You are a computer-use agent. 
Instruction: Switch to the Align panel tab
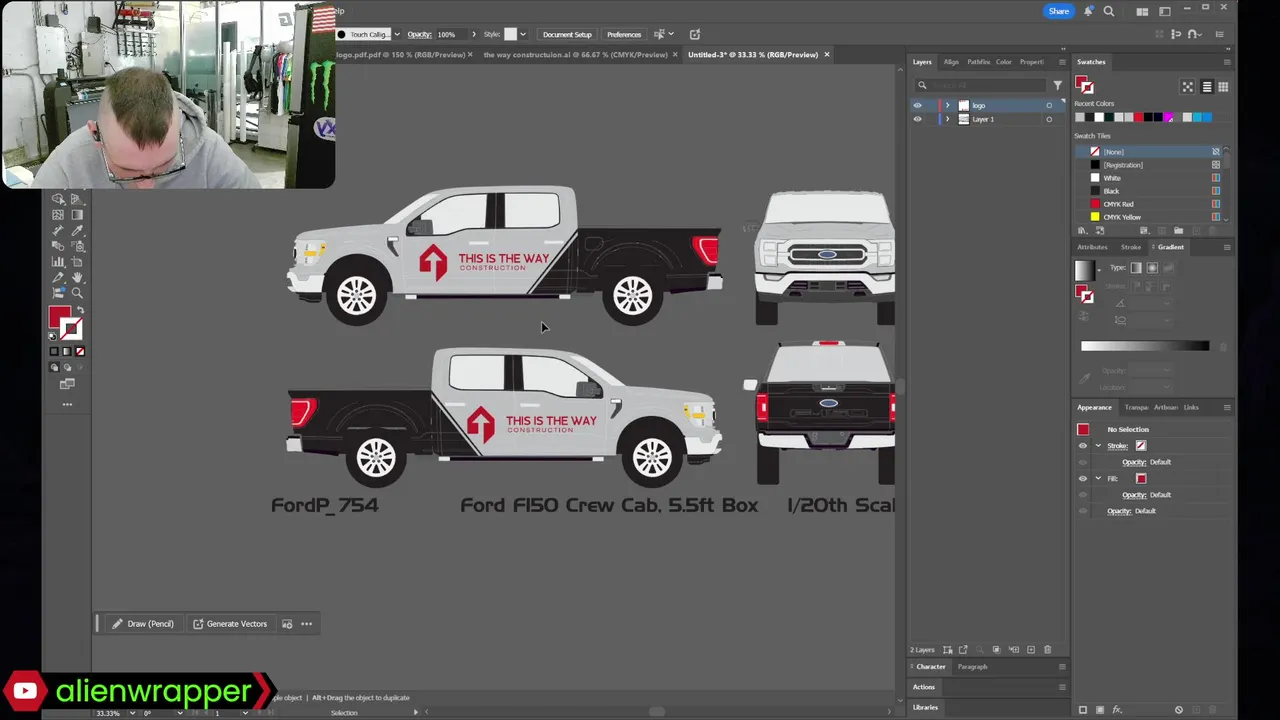(951, 62)
